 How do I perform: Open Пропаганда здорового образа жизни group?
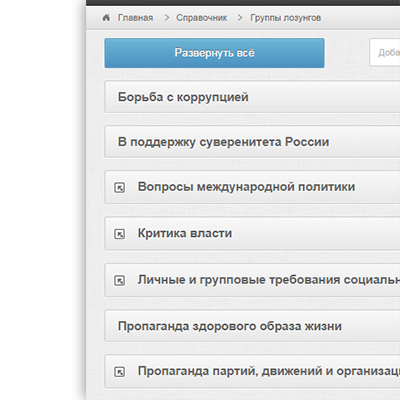[x=252, y=326]
